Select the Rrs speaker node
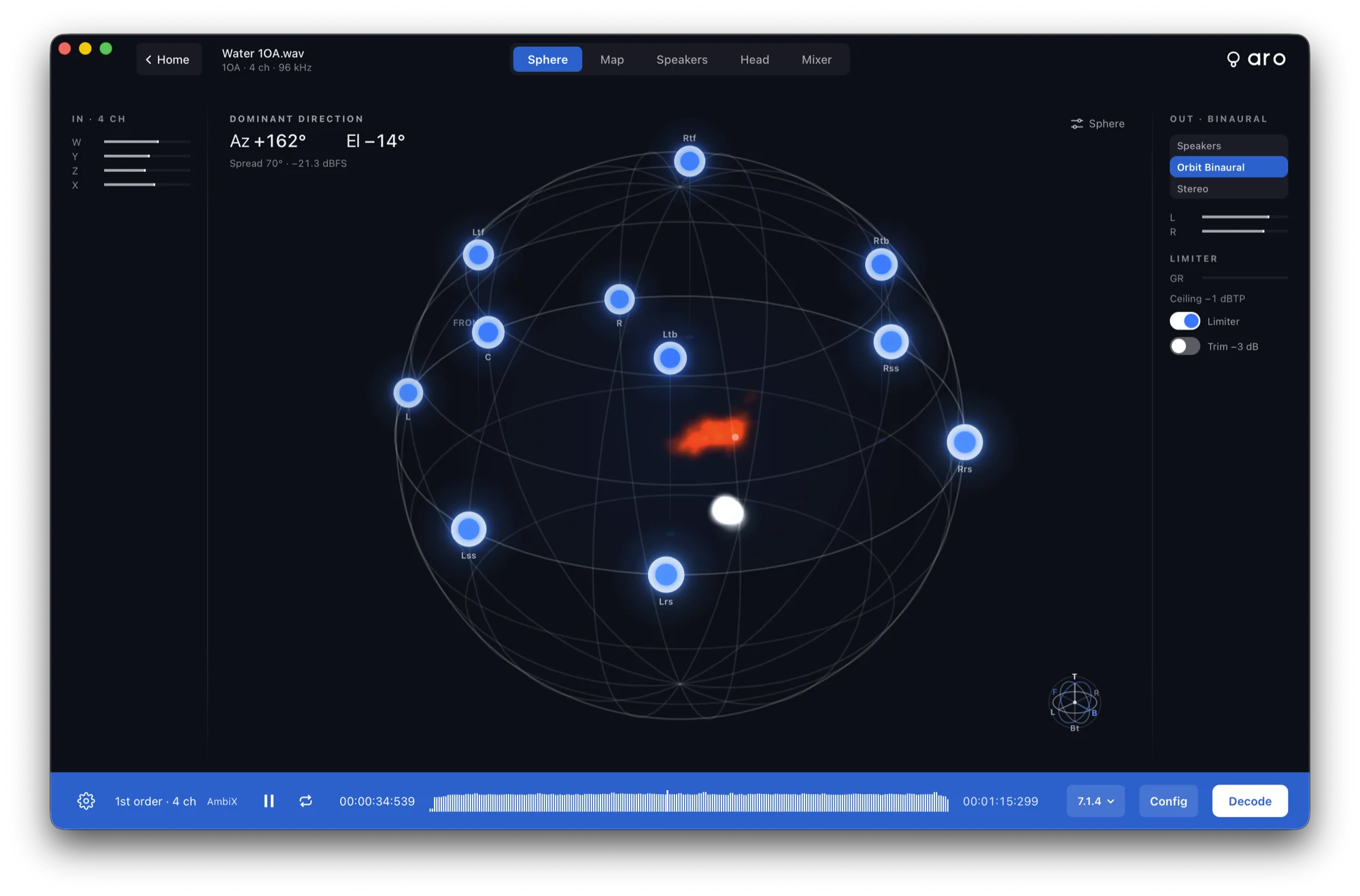The image size is (1360, 896). [964, 443]
